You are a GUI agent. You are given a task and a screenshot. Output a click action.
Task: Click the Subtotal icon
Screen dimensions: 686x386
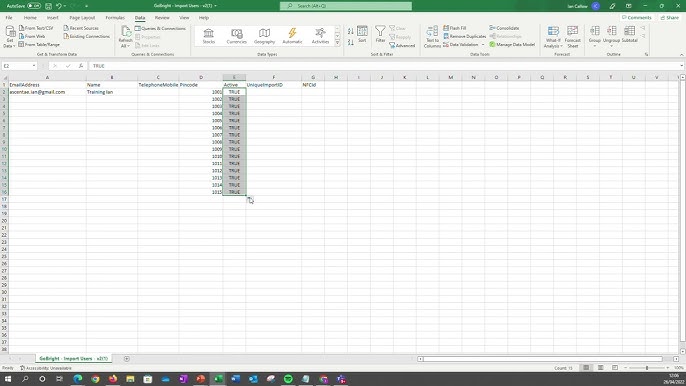(630, 34)
